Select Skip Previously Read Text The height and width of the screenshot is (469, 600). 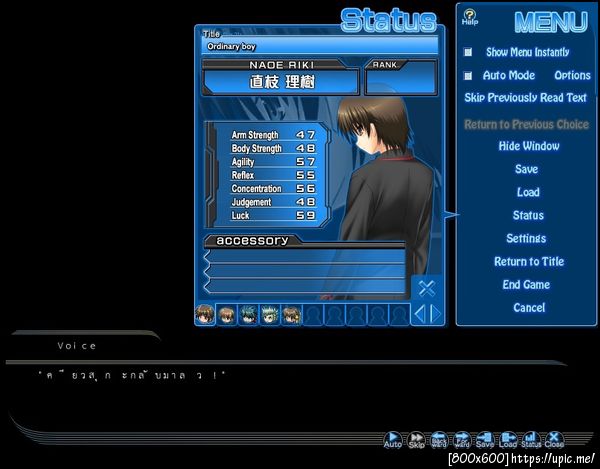[525, 98]
